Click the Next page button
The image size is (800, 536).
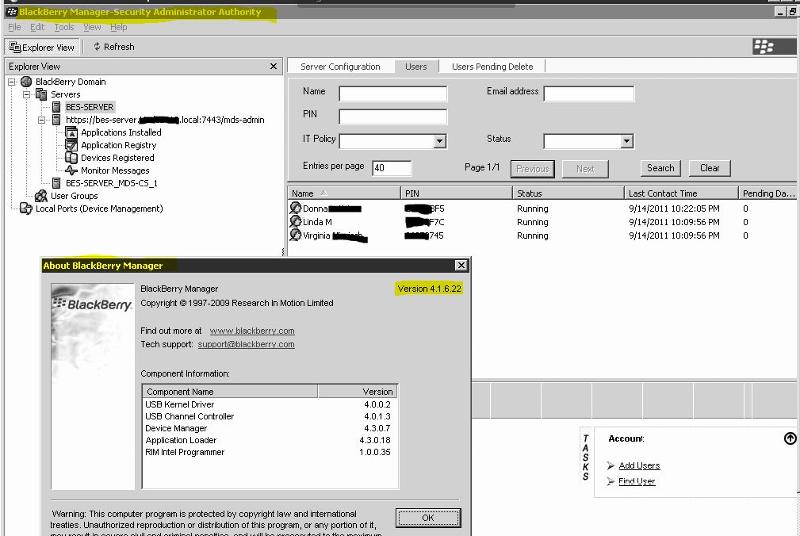585,169
